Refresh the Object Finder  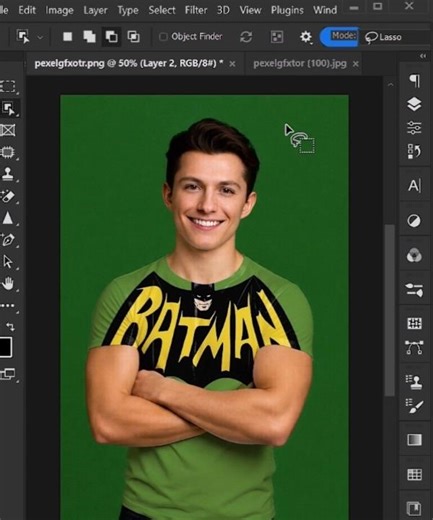(x=246, y=36)
